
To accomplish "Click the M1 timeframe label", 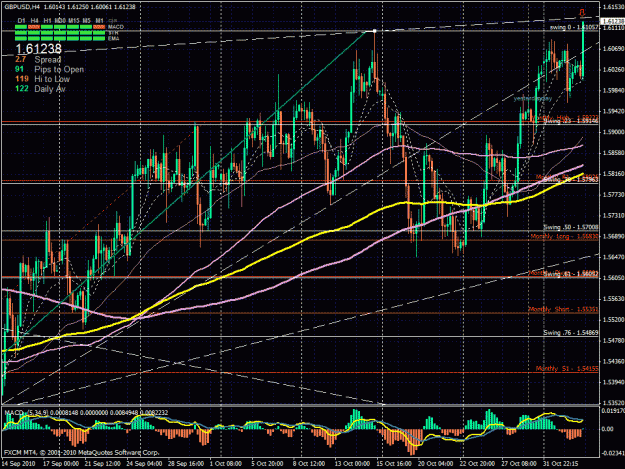I will click(100, 21).
